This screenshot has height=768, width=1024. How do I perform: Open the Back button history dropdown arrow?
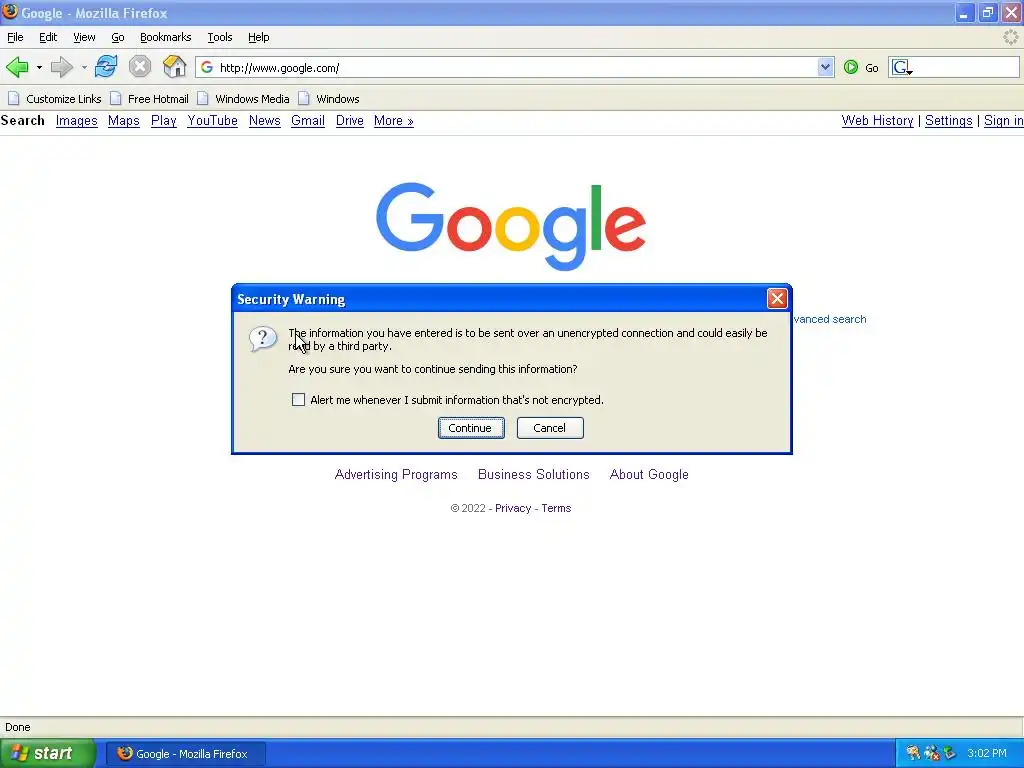point(39,67)
